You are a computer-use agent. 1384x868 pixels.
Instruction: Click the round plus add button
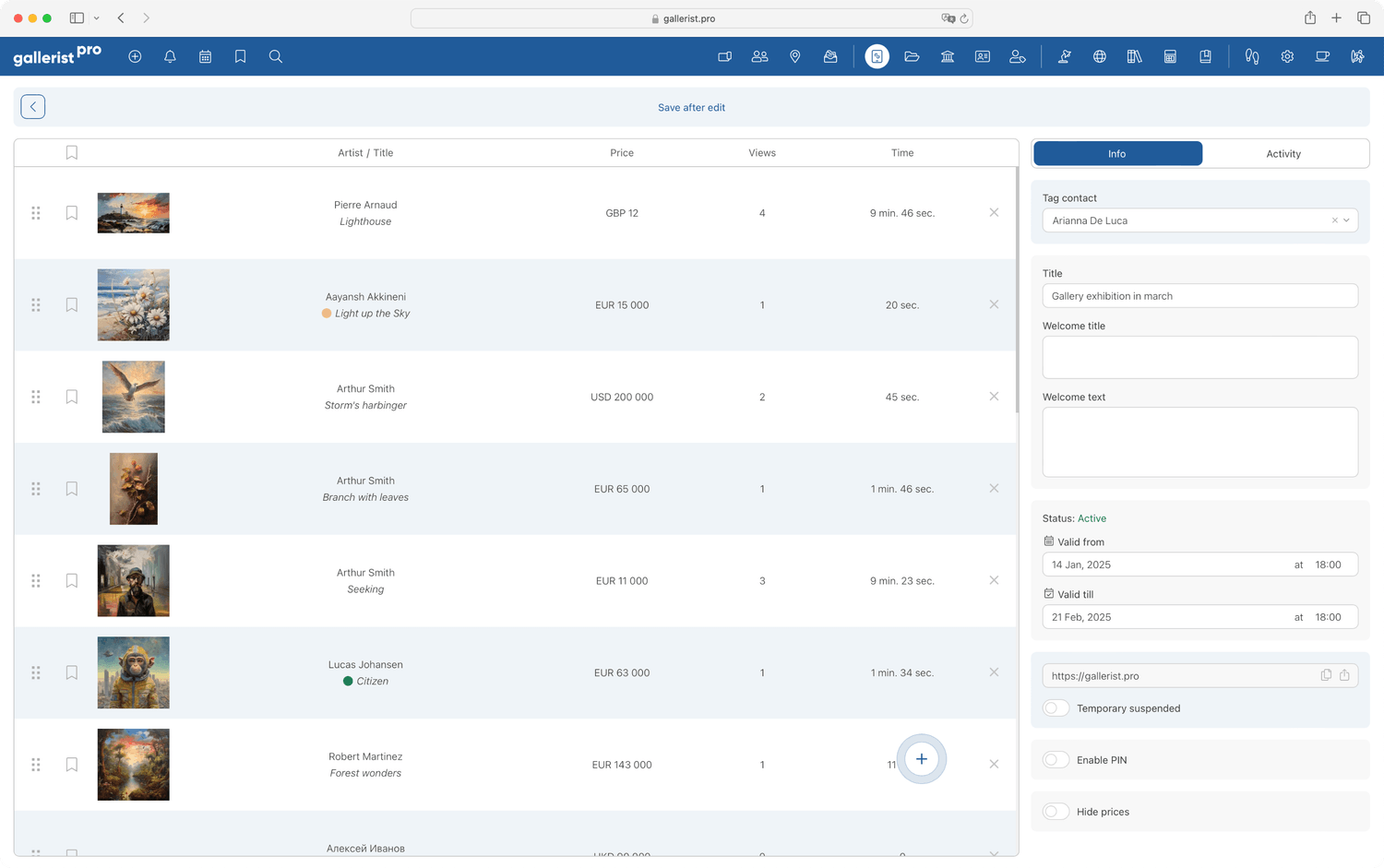point(921,759)
